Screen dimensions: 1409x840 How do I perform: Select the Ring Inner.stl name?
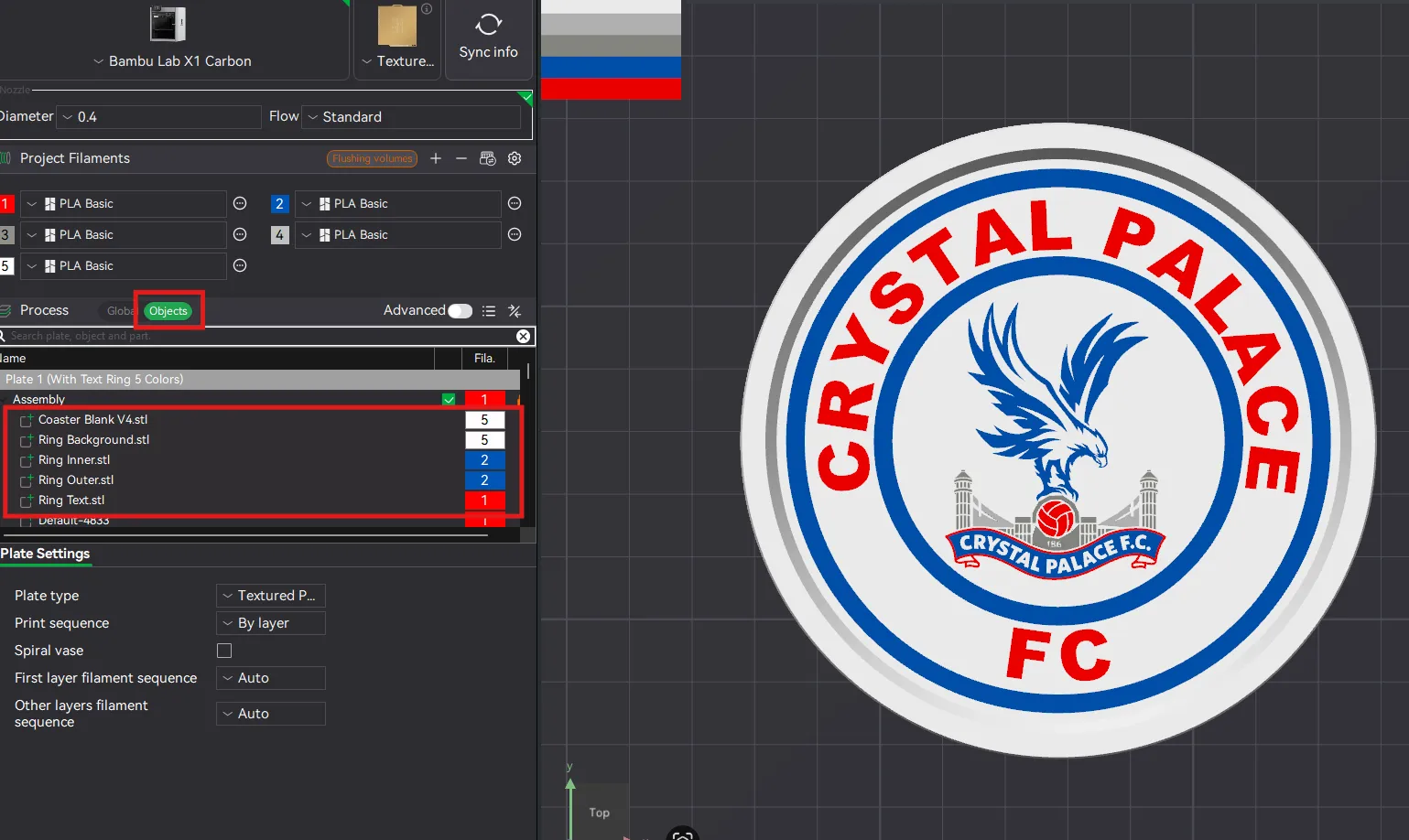click(x=74, y=460)
